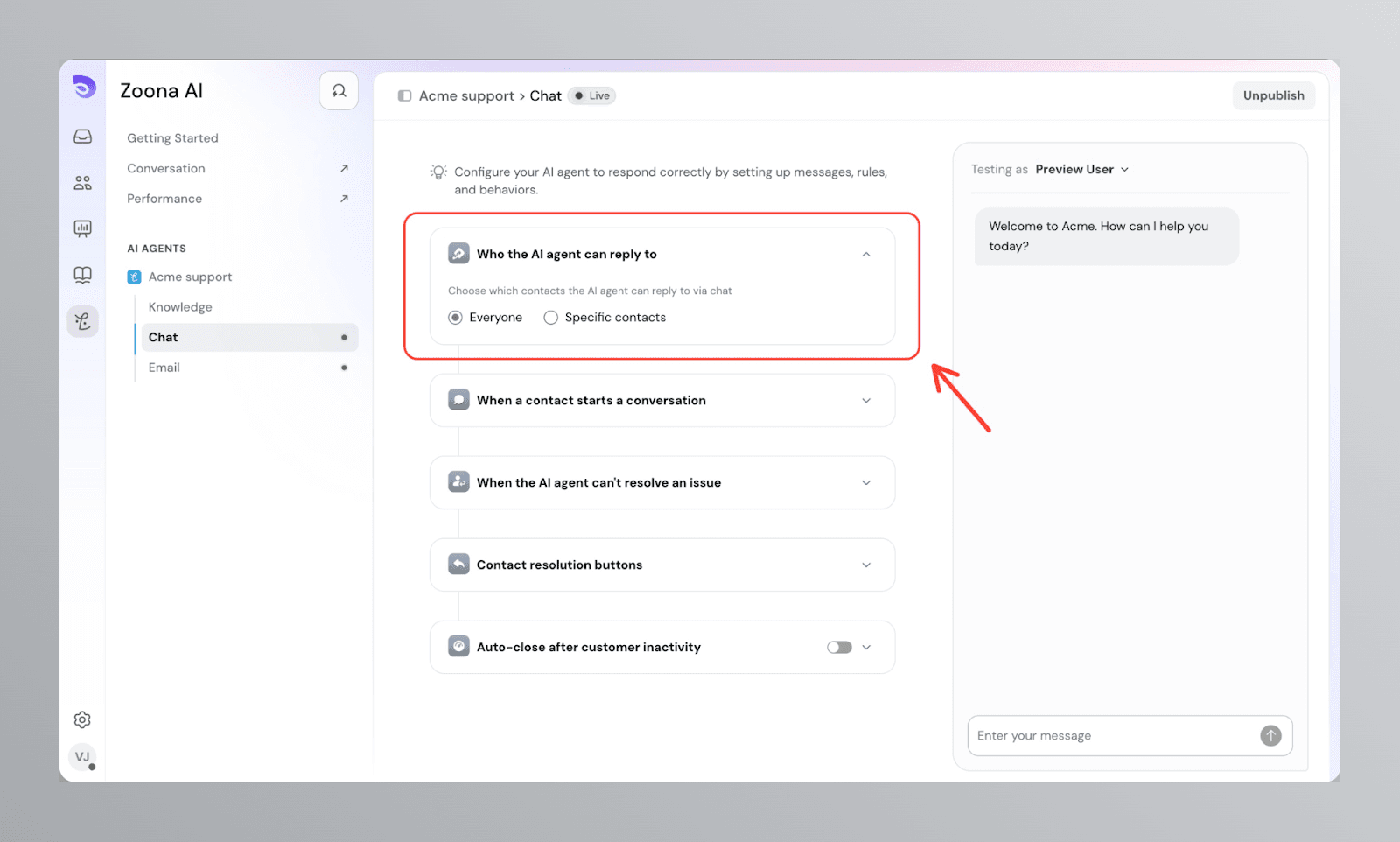Click the lightbulb tip icon

[x=438, y=172]
